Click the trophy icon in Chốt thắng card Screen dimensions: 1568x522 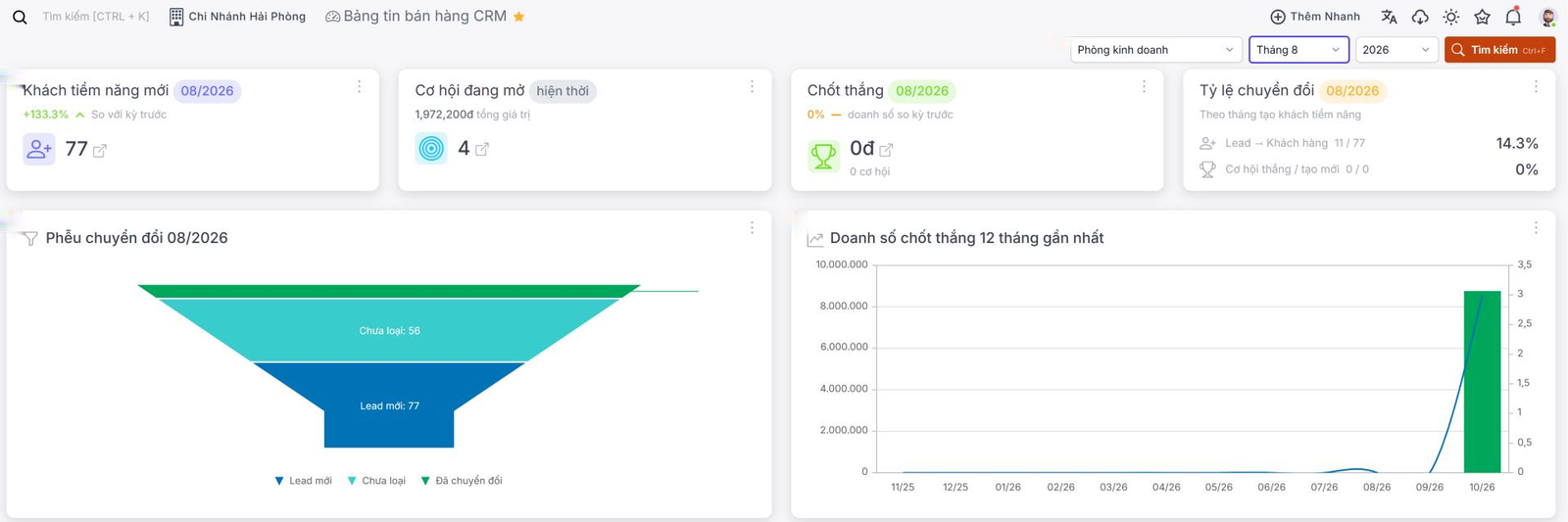[823, 156]
